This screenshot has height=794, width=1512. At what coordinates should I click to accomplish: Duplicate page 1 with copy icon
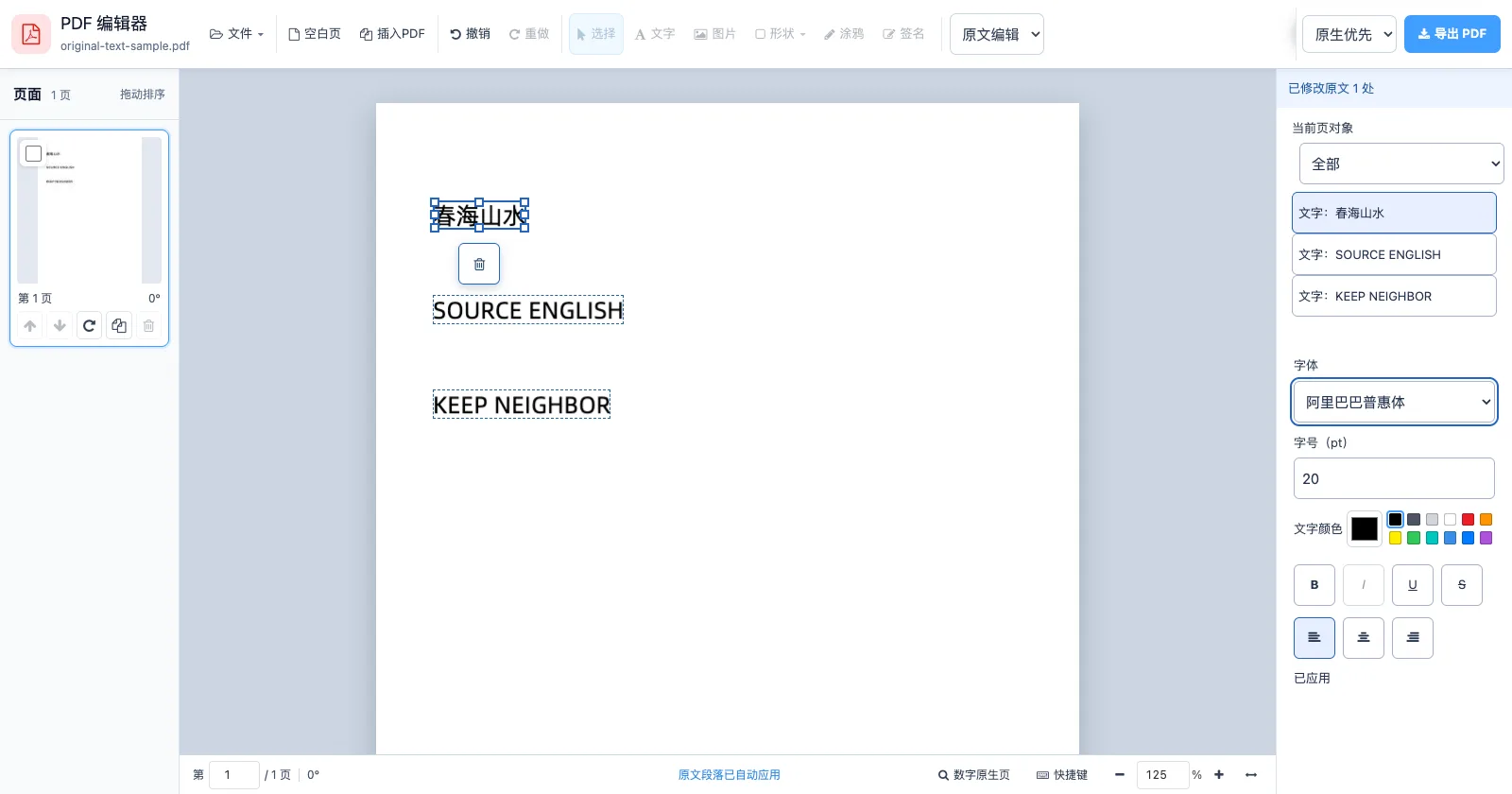coord(119,326)
